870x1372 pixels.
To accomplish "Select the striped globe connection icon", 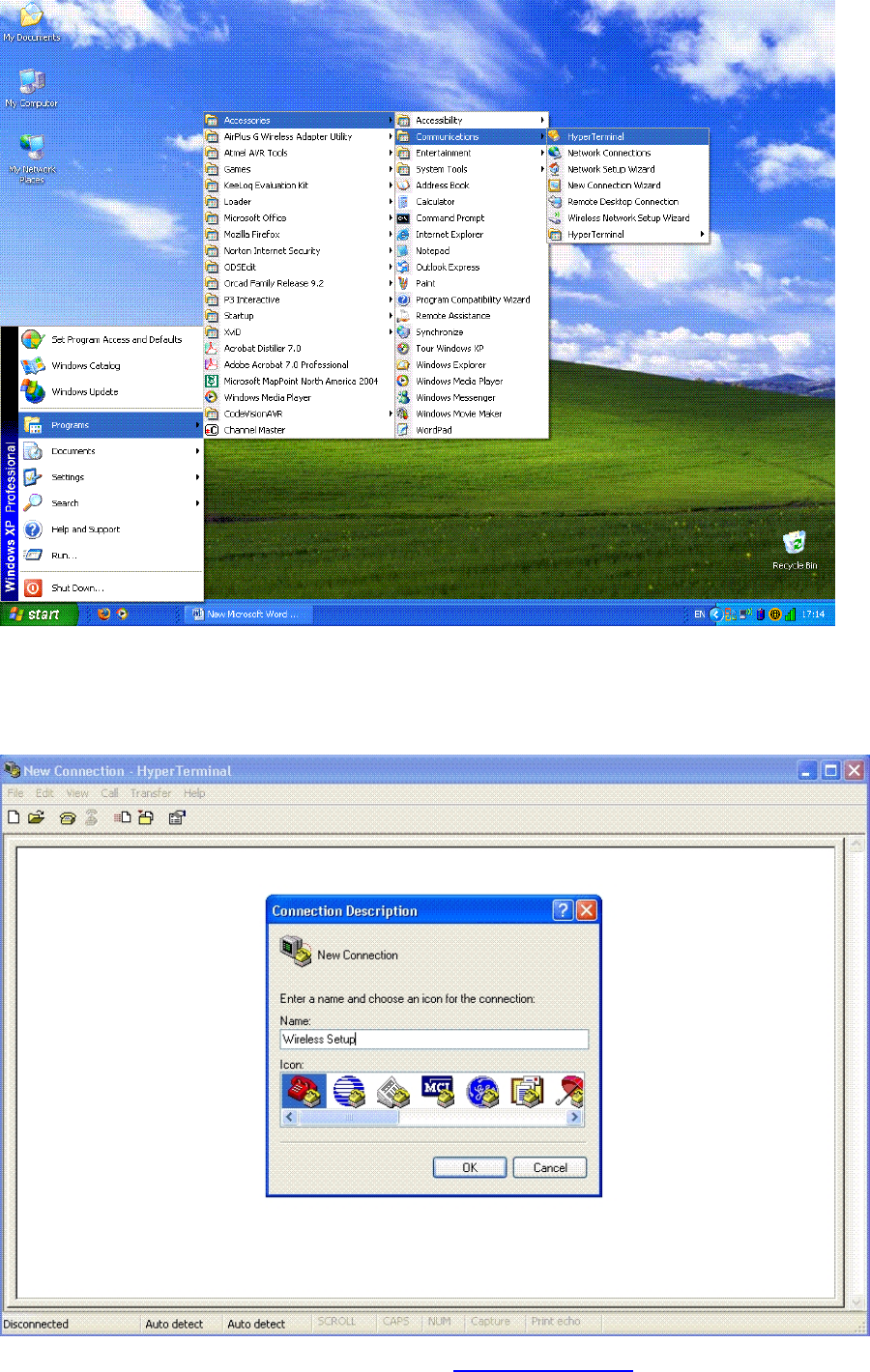I will (x=349, y=1091).
